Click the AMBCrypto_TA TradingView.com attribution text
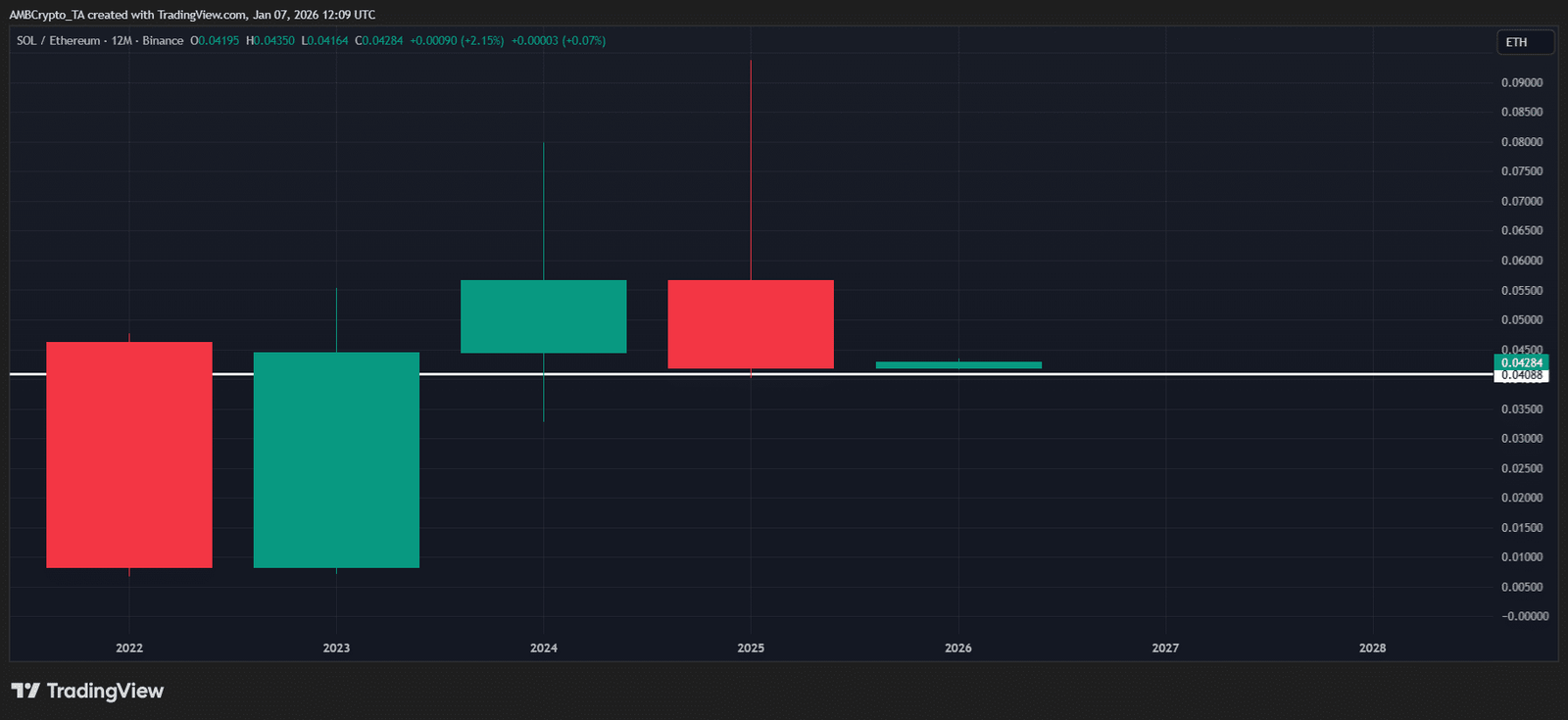 point(191,15)
